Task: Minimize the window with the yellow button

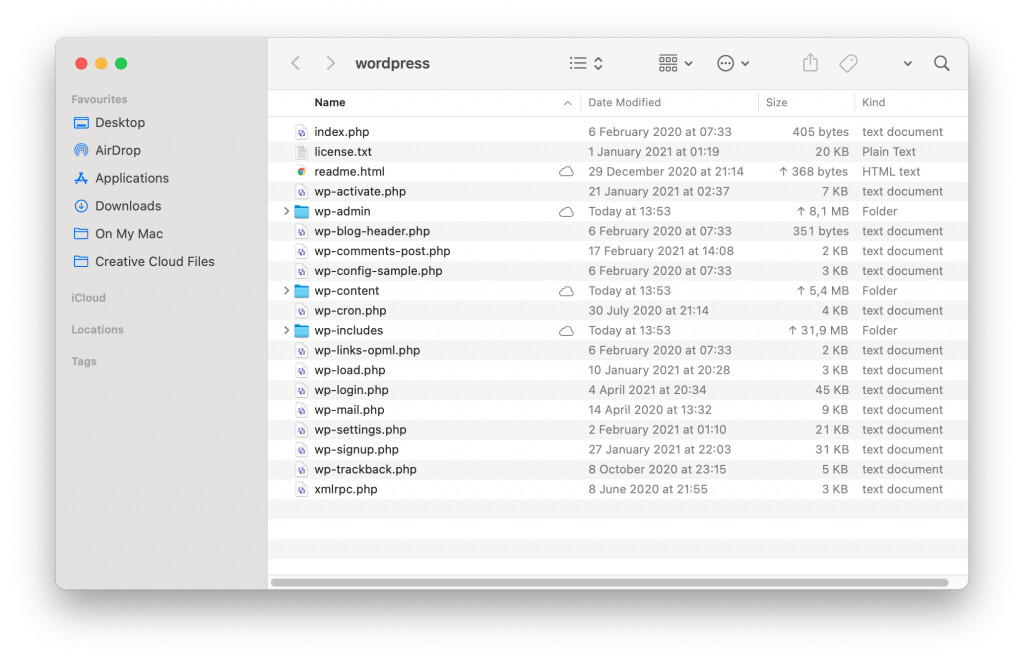Action: (101, 63)
